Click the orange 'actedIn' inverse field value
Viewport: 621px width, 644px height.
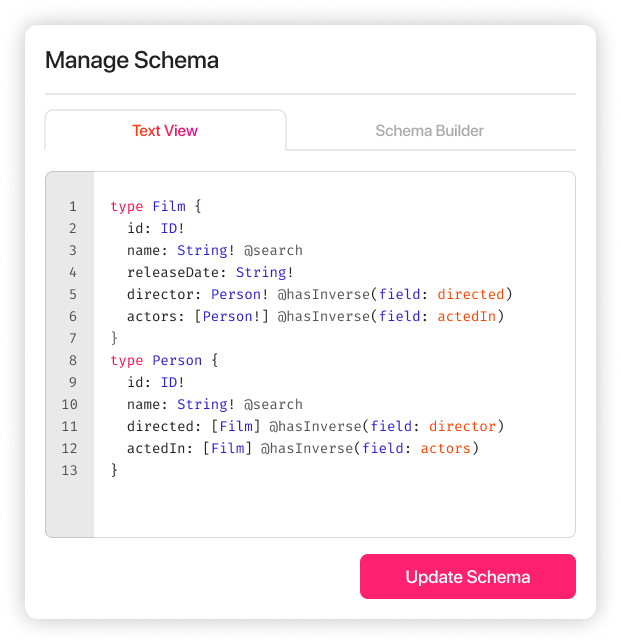pos(470,316)
